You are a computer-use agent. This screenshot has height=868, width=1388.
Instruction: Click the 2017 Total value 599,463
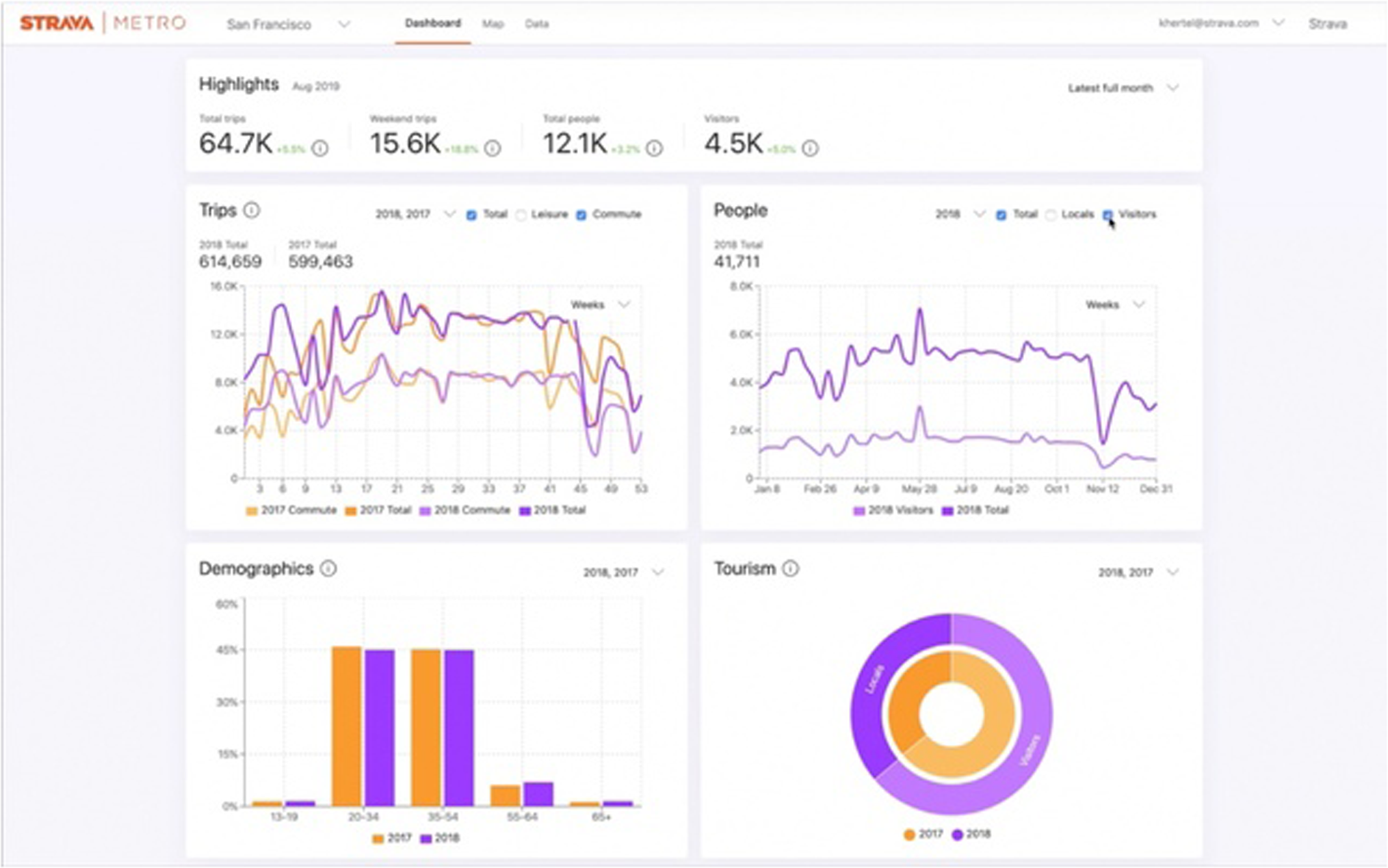[x=321, y=262]
